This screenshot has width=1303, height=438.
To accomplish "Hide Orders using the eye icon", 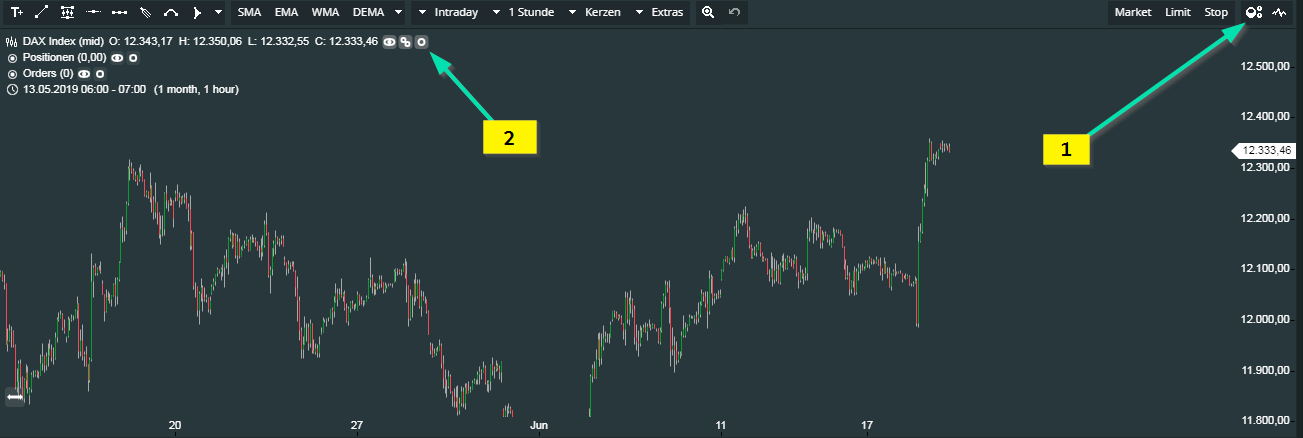I will (x=84, y=74).
